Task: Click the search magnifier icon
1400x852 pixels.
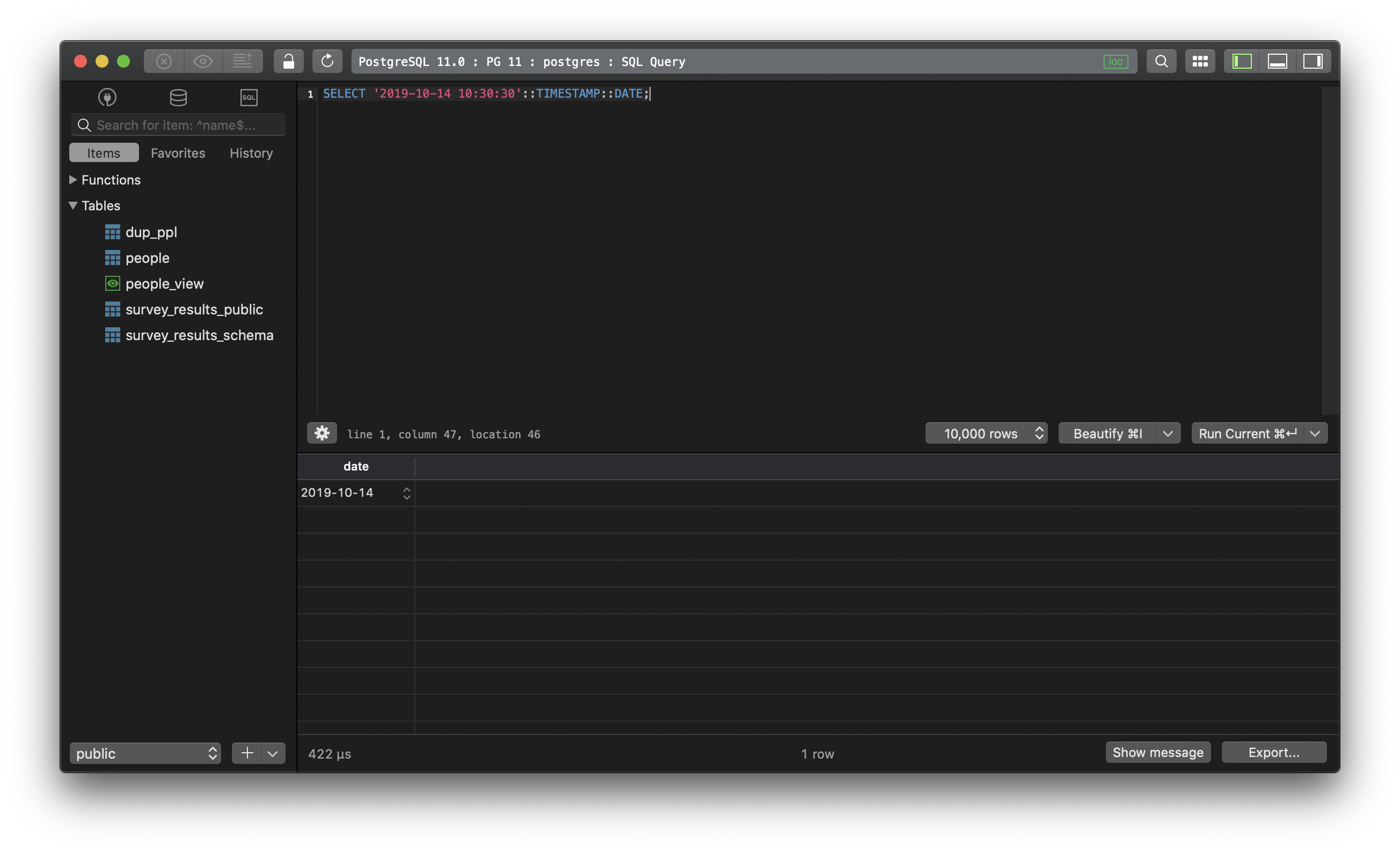Action: (1159, 61)
